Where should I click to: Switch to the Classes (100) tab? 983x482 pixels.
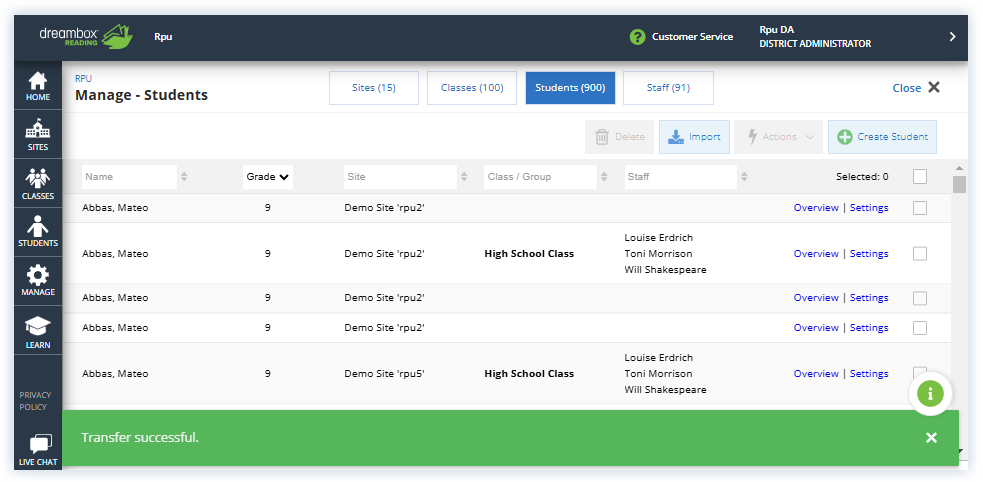tap(472, 88)
